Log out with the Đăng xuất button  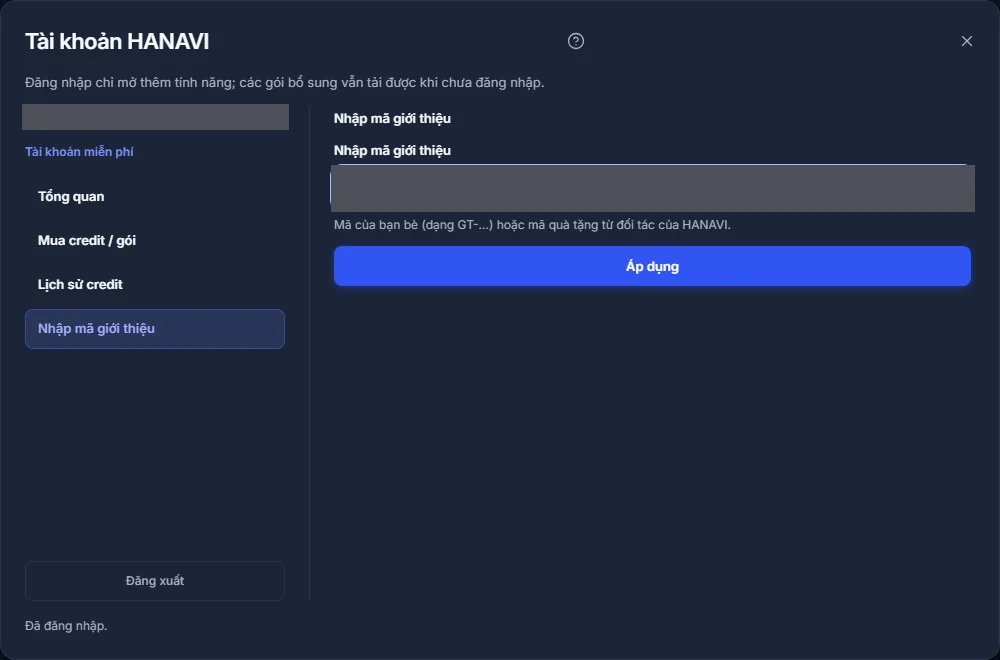coord(154,581)
